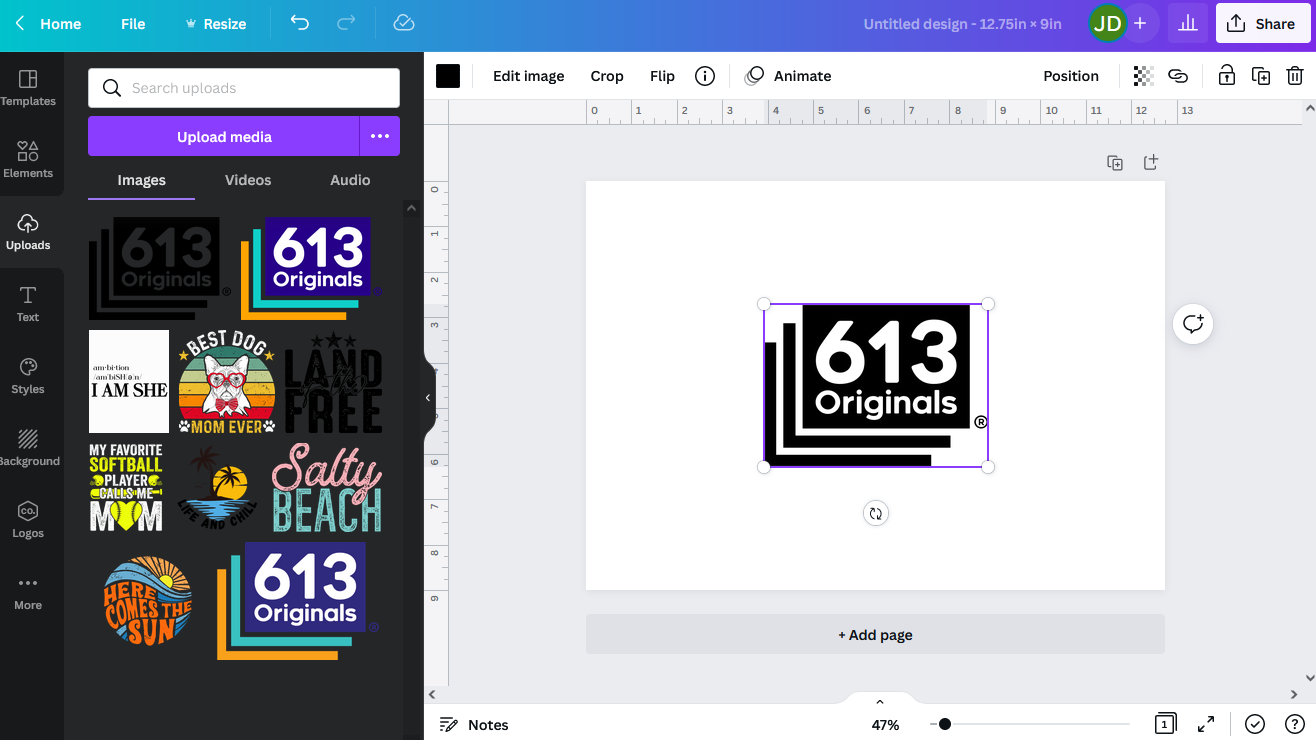Open the black color swatch

point(448,76)
